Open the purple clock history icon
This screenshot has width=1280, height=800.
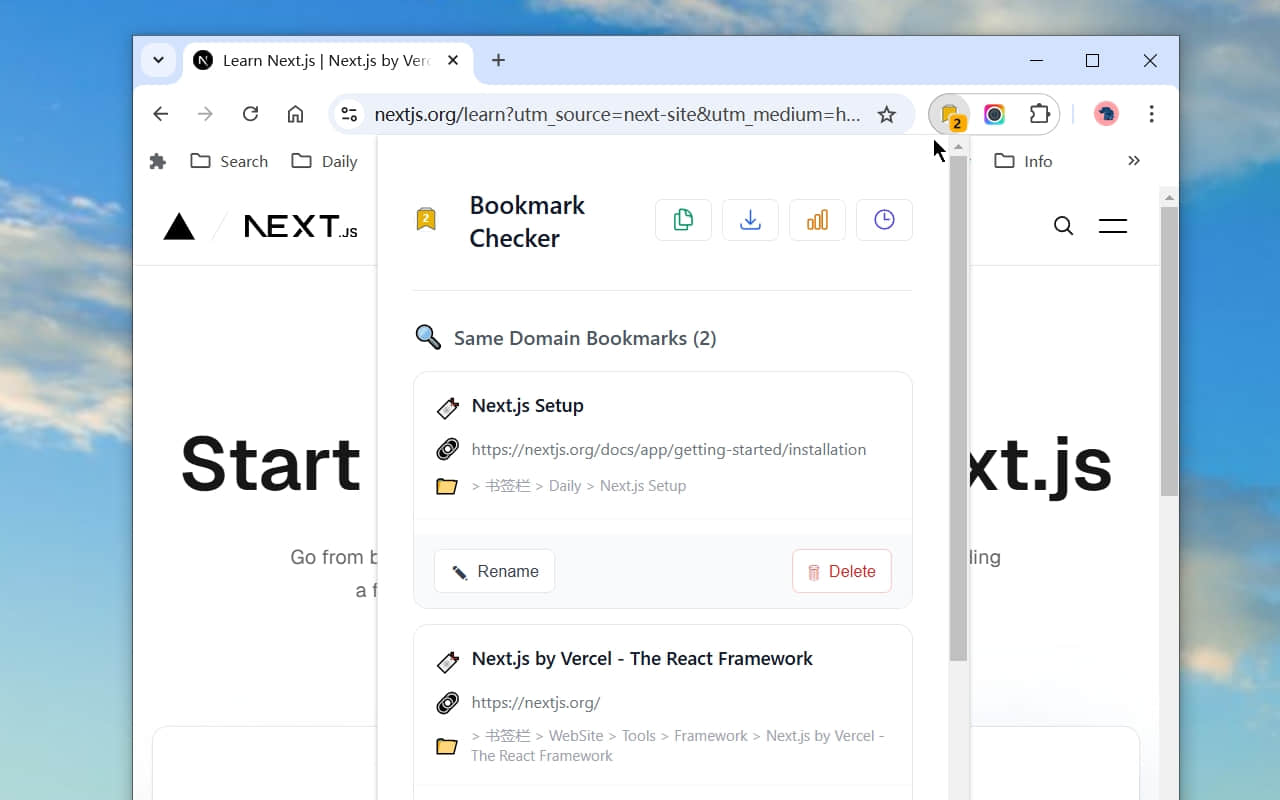884,220
